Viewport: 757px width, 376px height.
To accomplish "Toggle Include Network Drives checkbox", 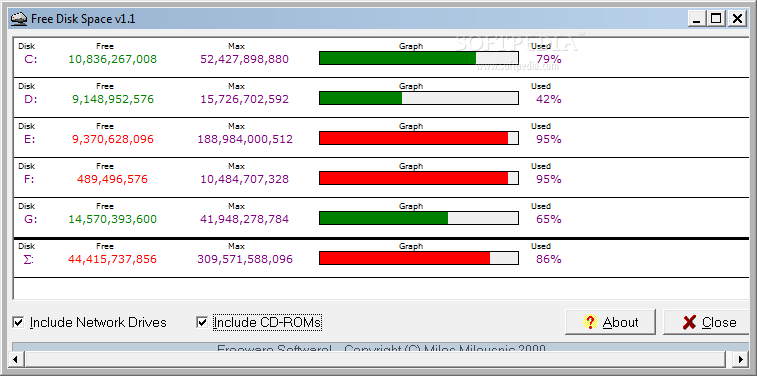I will pyautogui.click(x=18, y=322).
